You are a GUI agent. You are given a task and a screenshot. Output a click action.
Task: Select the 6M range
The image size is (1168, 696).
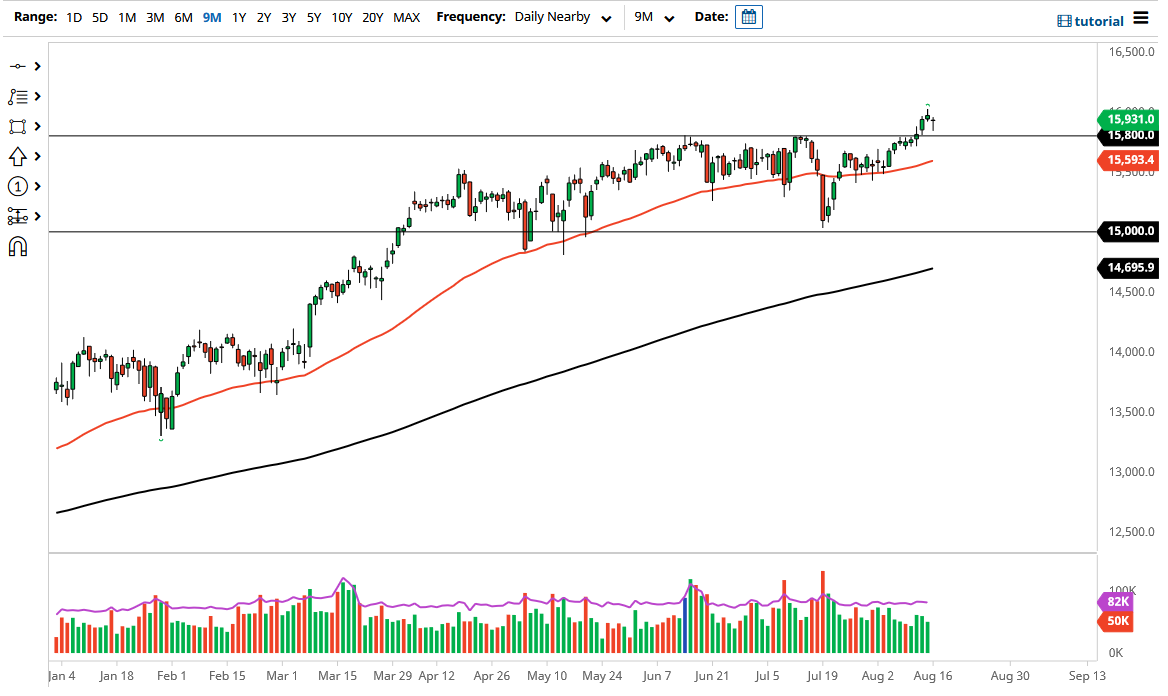[183, 17]
